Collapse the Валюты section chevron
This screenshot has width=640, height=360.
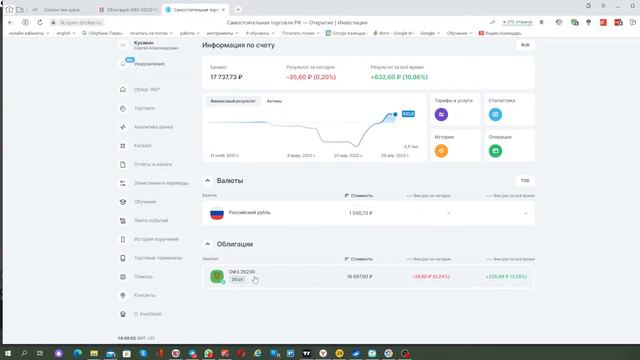(x=207, y=180)
